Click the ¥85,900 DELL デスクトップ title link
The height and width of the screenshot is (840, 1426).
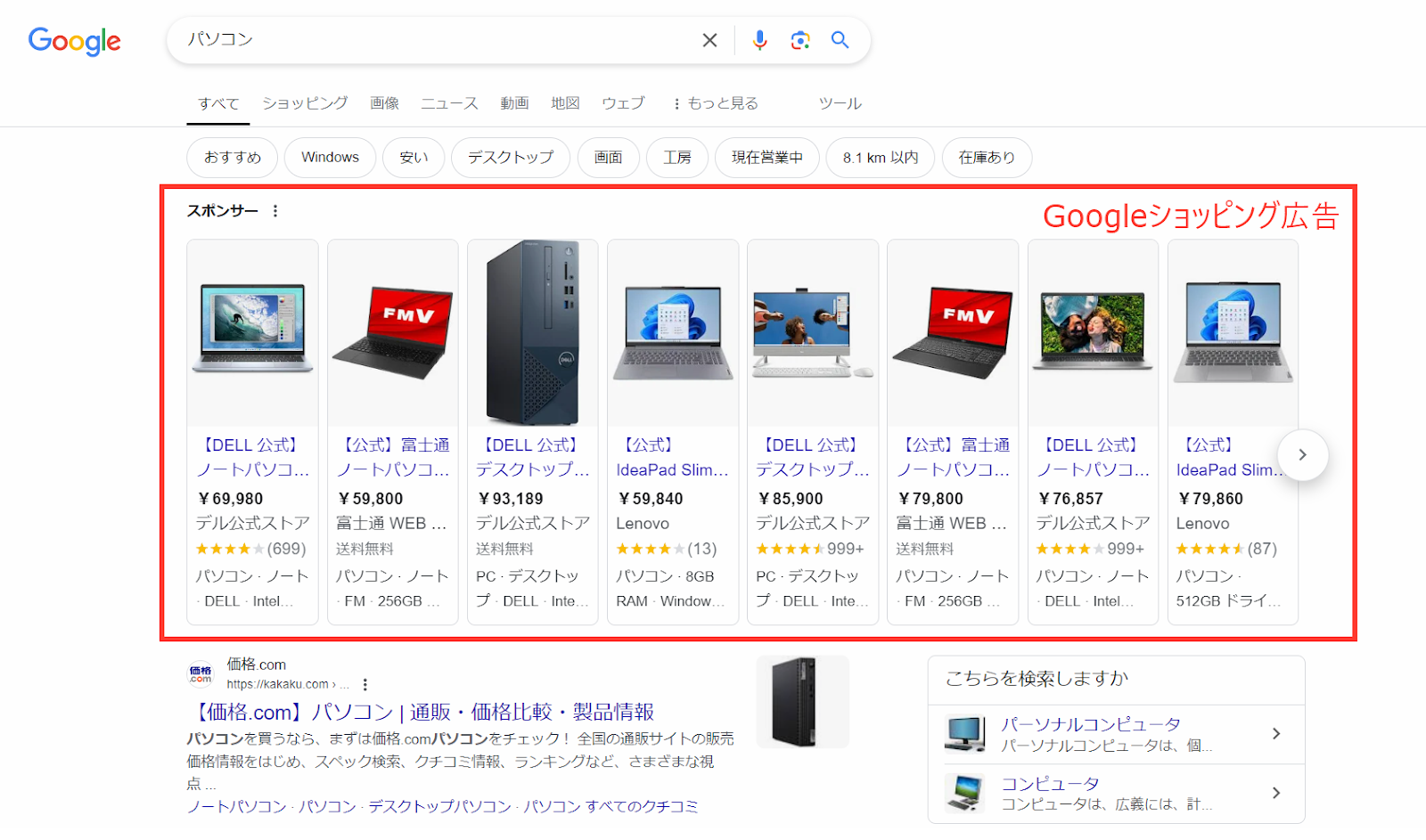click(813, 457)
